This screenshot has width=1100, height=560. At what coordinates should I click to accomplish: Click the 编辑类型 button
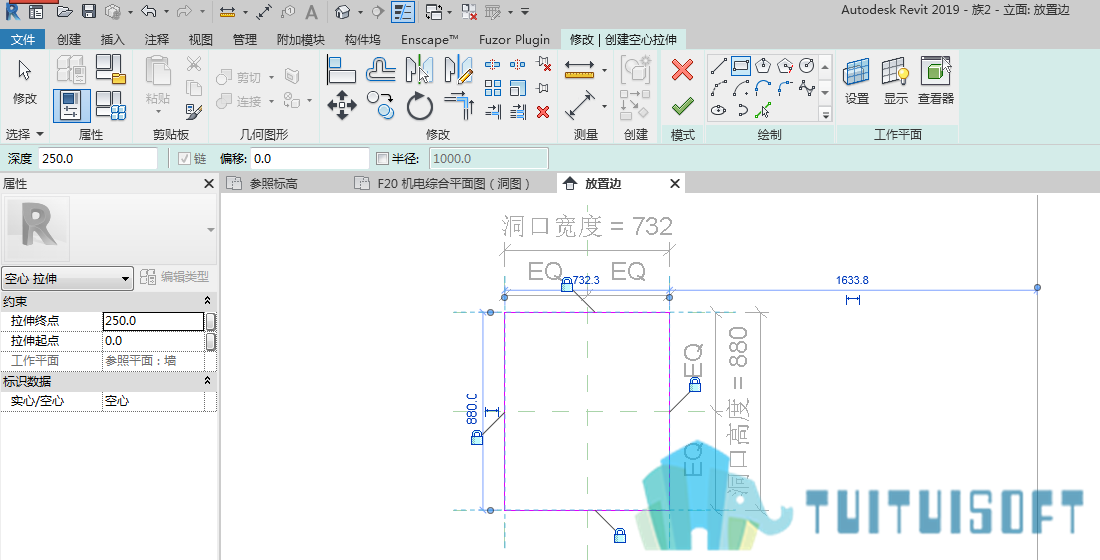pyautogui.click(x=175, y=277)
